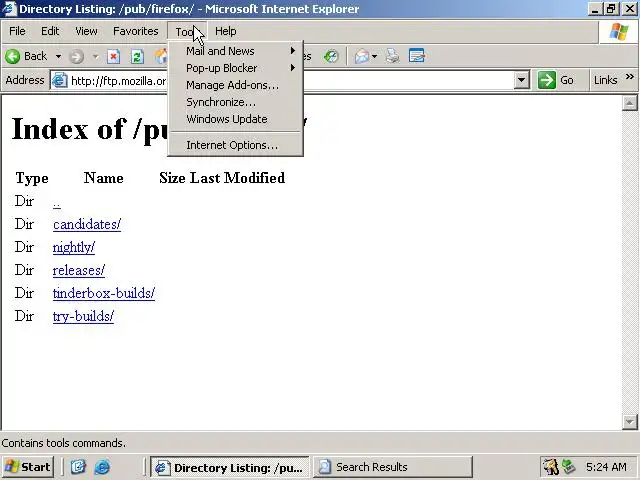Open the History toolbar icon
This screenshot has width=640, height=480.
[331, 56]
